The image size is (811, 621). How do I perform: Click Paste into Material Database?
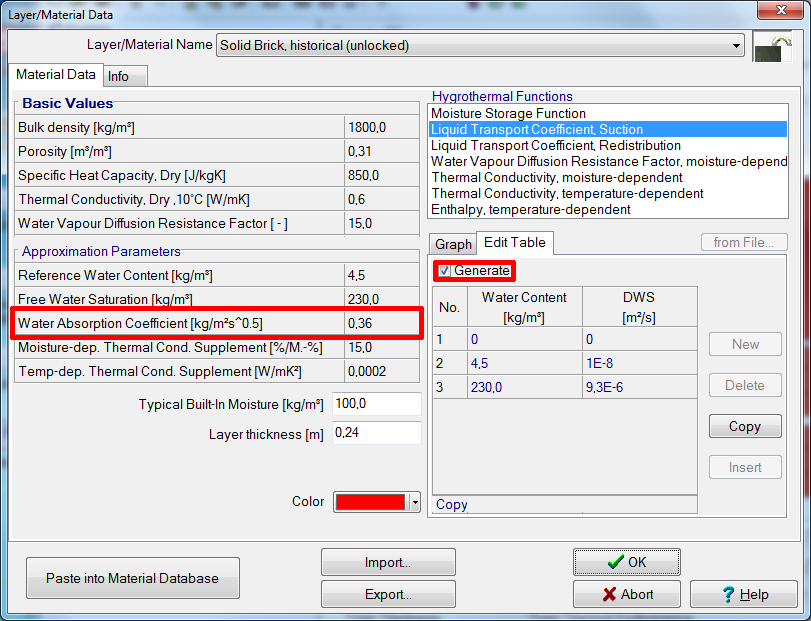[132, 577]
